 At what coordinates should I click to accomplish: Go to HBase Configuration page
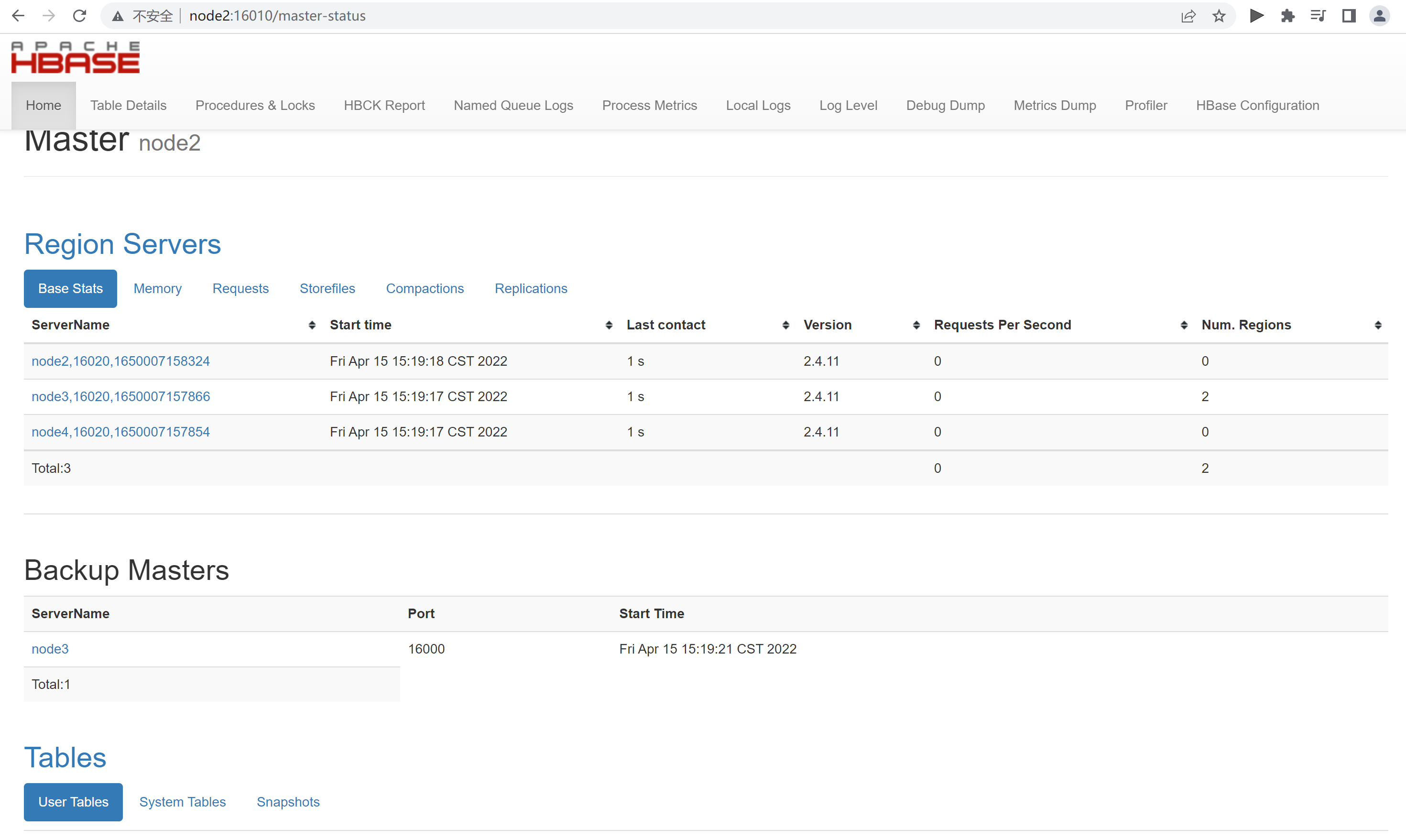[x=1257, y=105]
